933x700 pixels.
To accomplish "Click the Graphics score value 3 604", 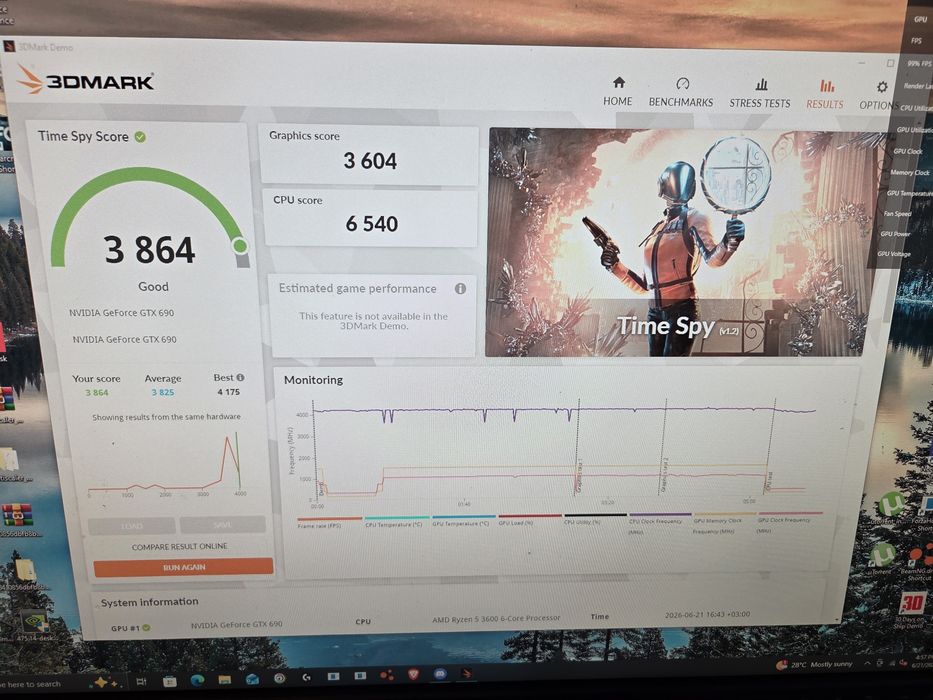I will (x=370, y=161).
